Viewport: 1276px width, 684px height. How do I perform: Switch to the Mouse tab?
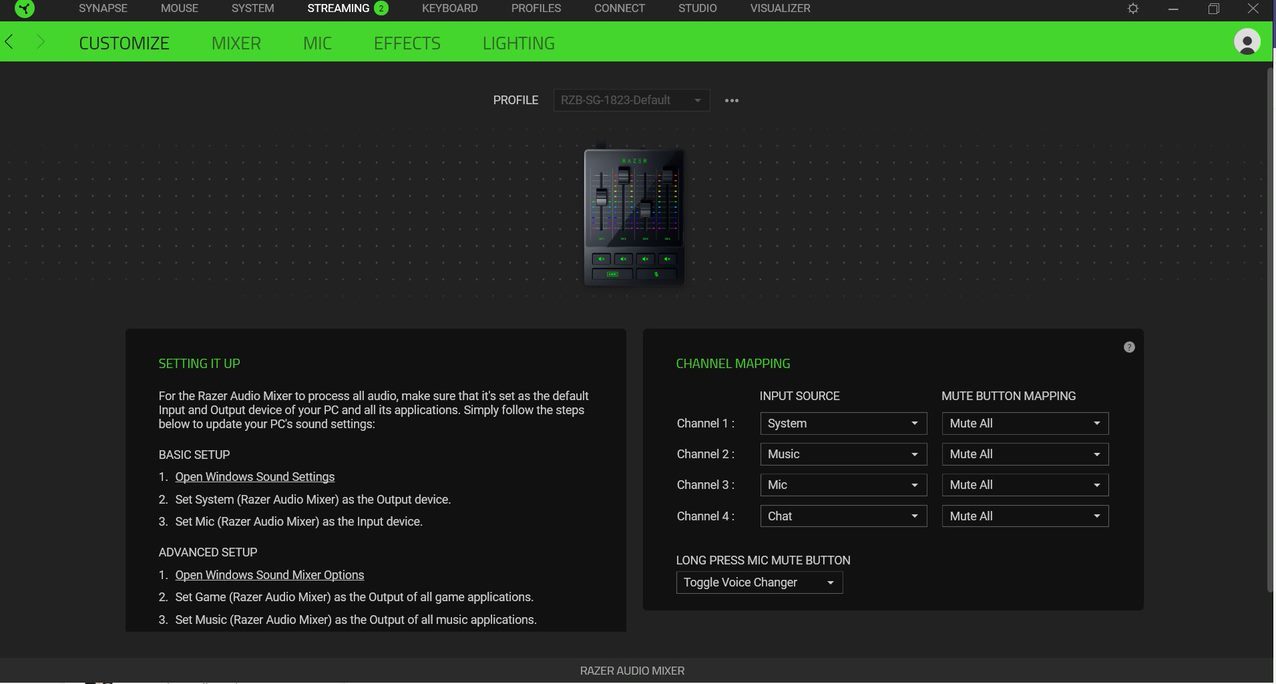[179, 8]
